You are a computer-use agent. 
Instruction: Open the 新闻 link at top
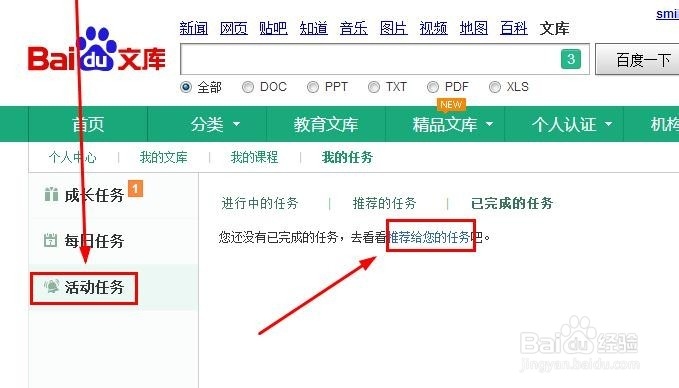click(x=194, y=29)
